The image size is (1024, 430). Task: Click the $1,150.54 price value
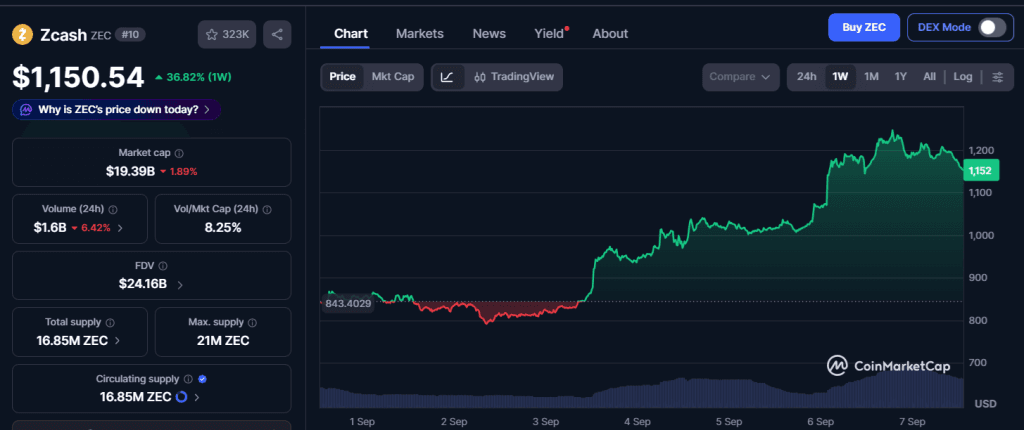(x=78, y=77)
